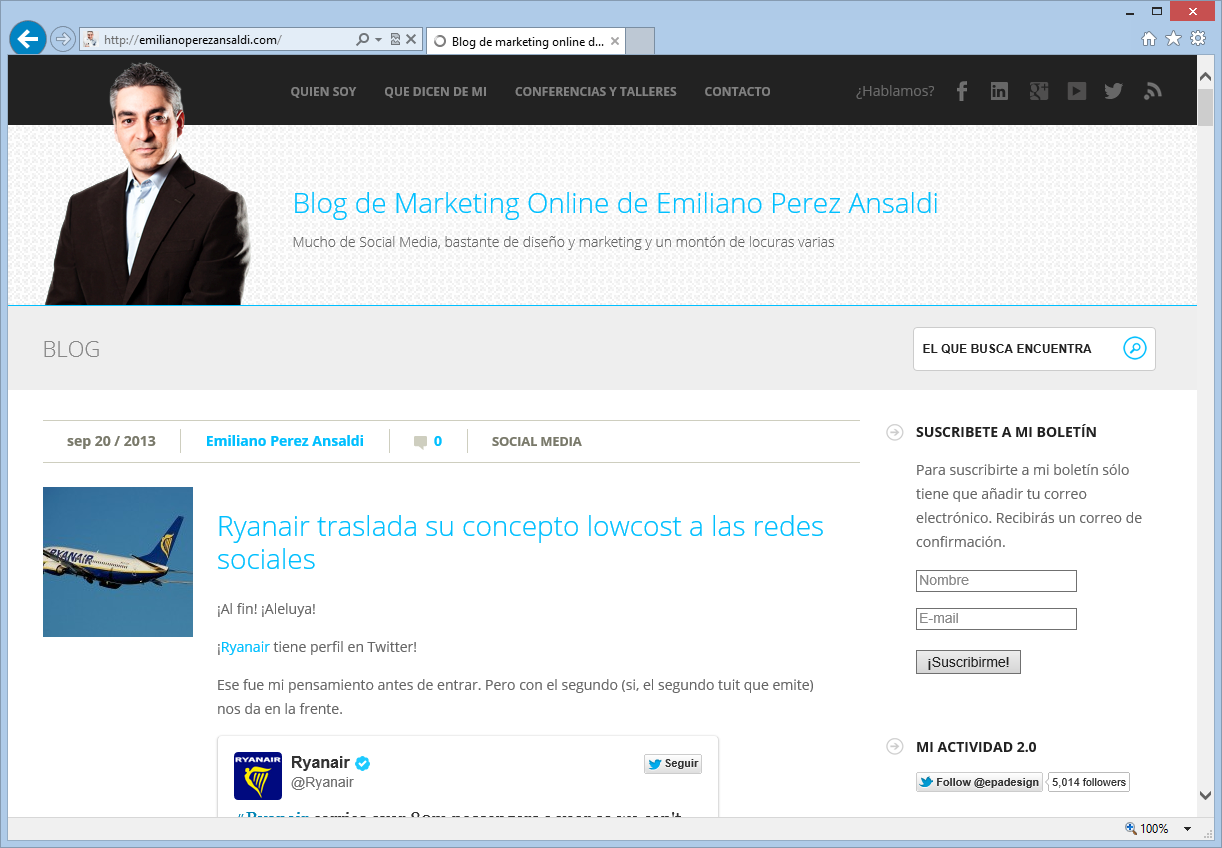Click the Seguir Twitter follow button
1222x848 pixels.
point(673,764)
